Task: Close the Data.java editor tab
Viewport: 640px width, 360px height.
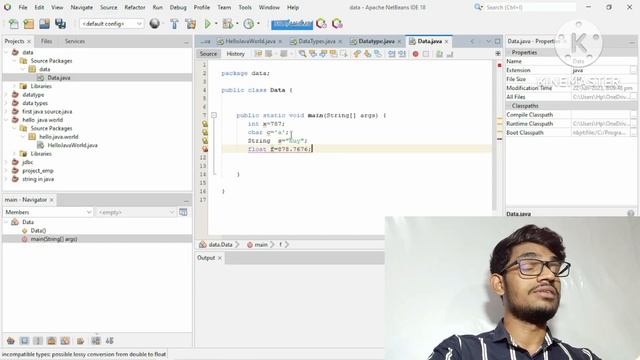Action: click(447, 42)
